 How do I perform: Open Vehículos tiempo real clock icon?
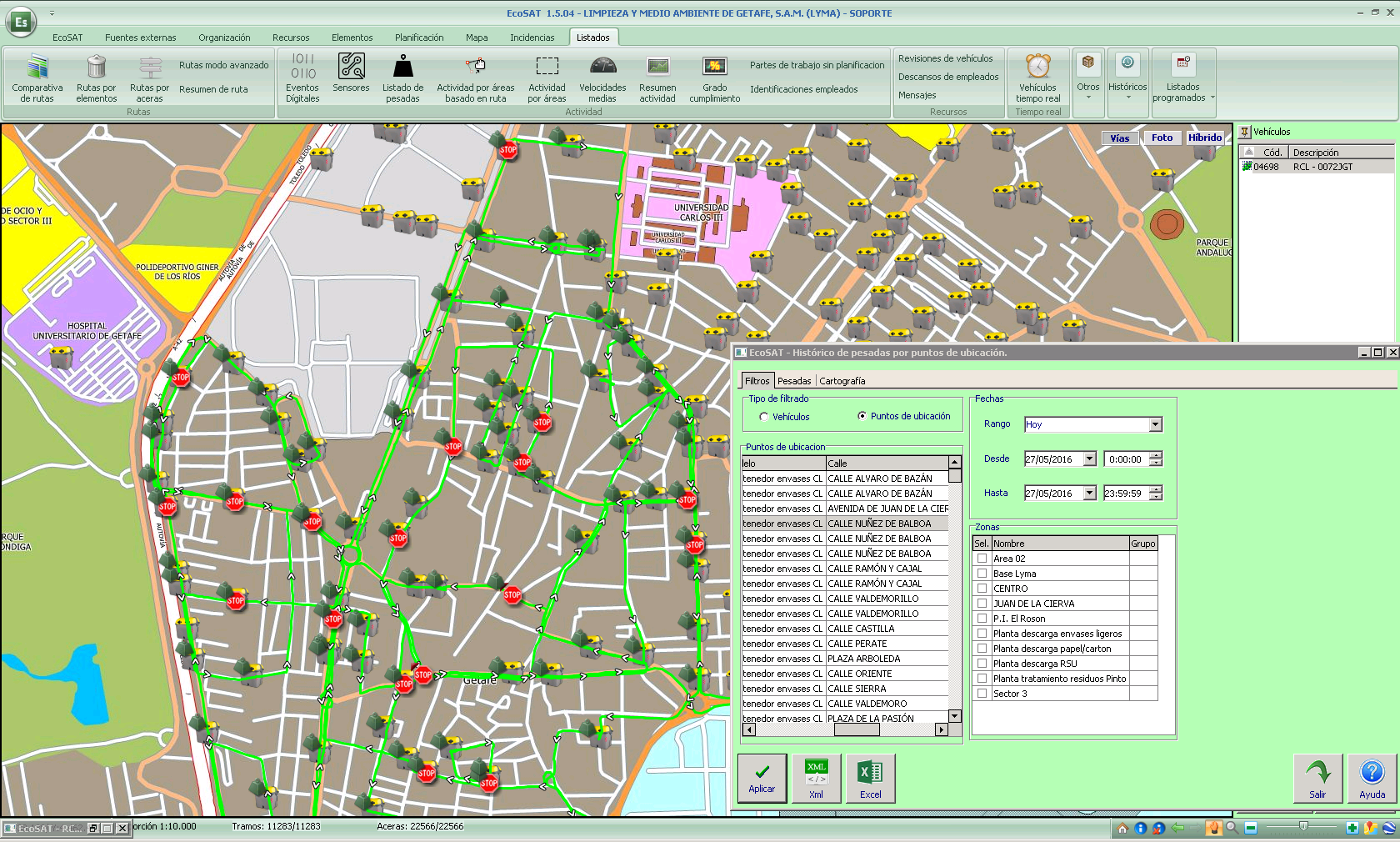(x=1038, y=66)
